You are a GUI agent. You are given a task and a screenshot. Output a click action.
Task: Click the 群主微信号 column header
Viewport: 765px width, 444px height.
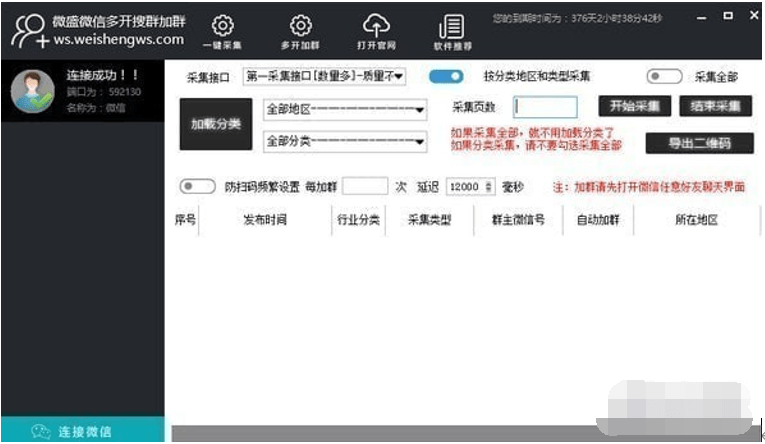518,220
